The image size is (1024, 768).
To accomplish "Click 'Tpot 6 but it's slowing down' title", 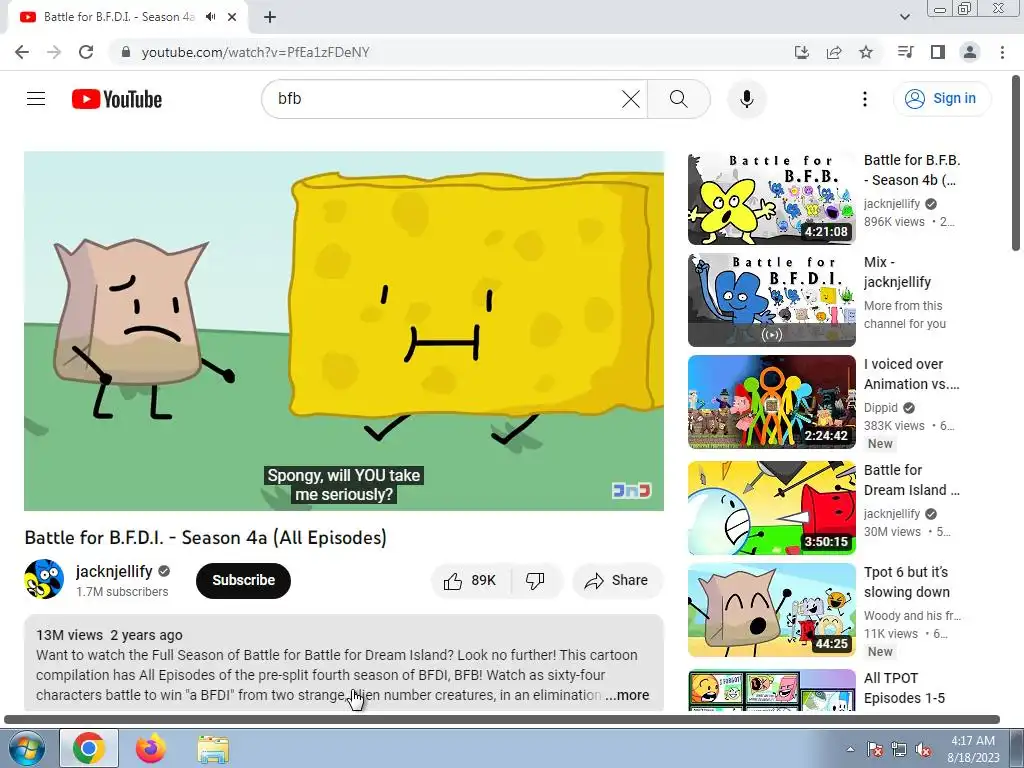I will tap(906, 582).
